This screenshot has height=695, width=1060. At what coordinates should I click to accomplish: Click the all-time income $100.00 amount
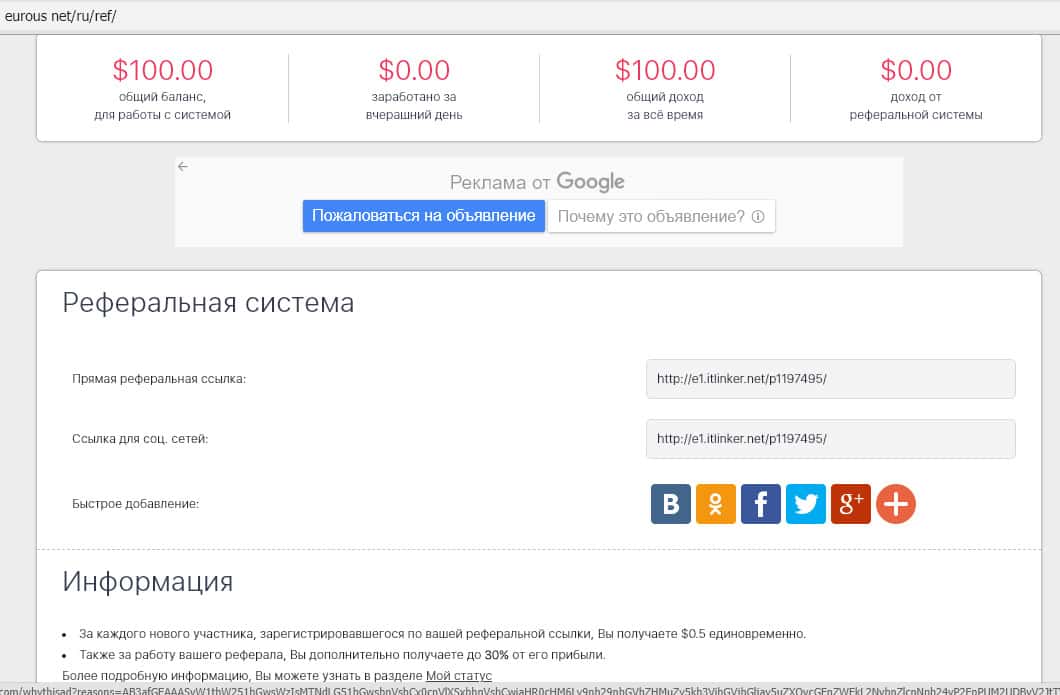(665, 70)
